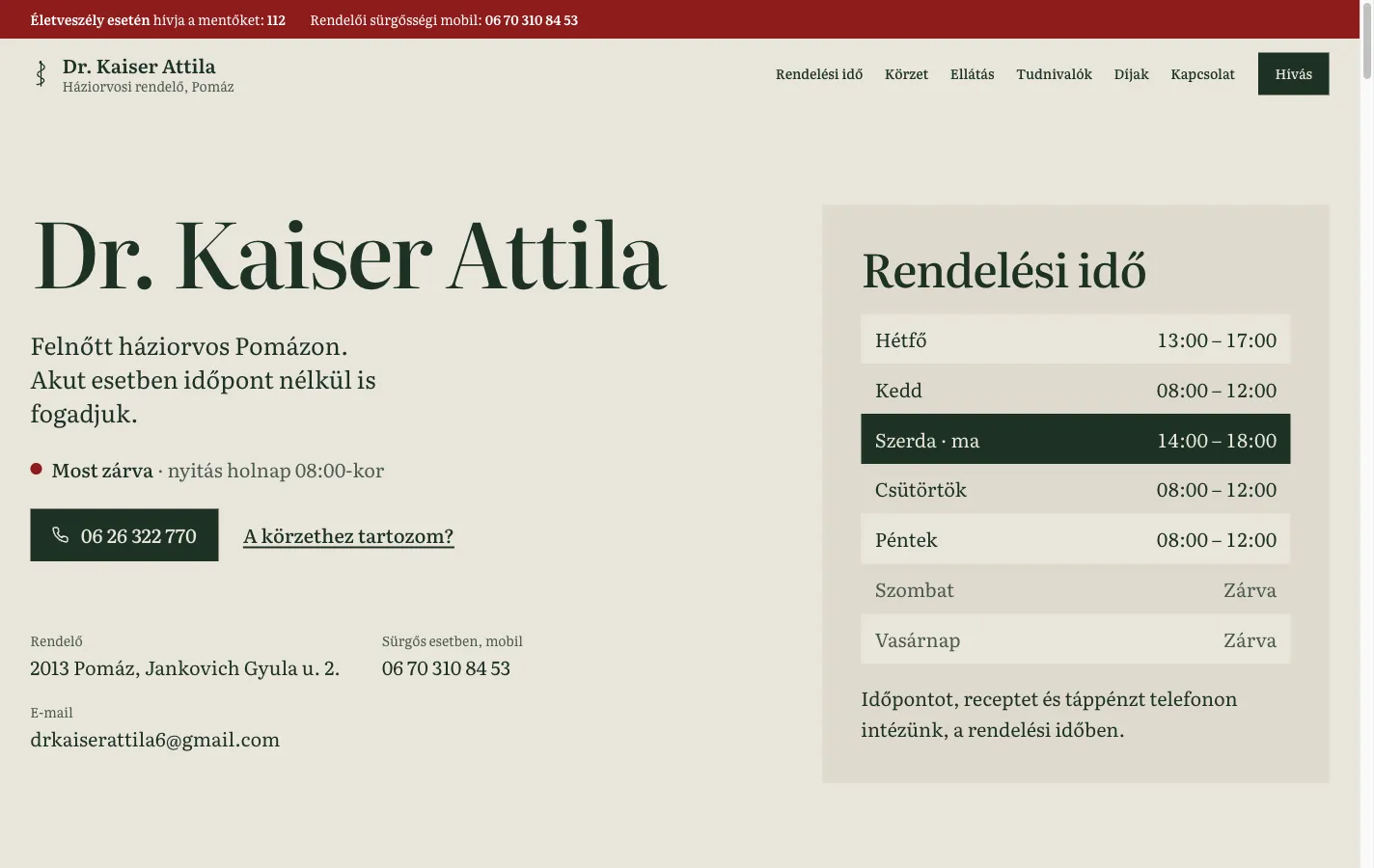1374x868 pixels.
Task: Click the Hívás button in header
Action: point(1293,74)
